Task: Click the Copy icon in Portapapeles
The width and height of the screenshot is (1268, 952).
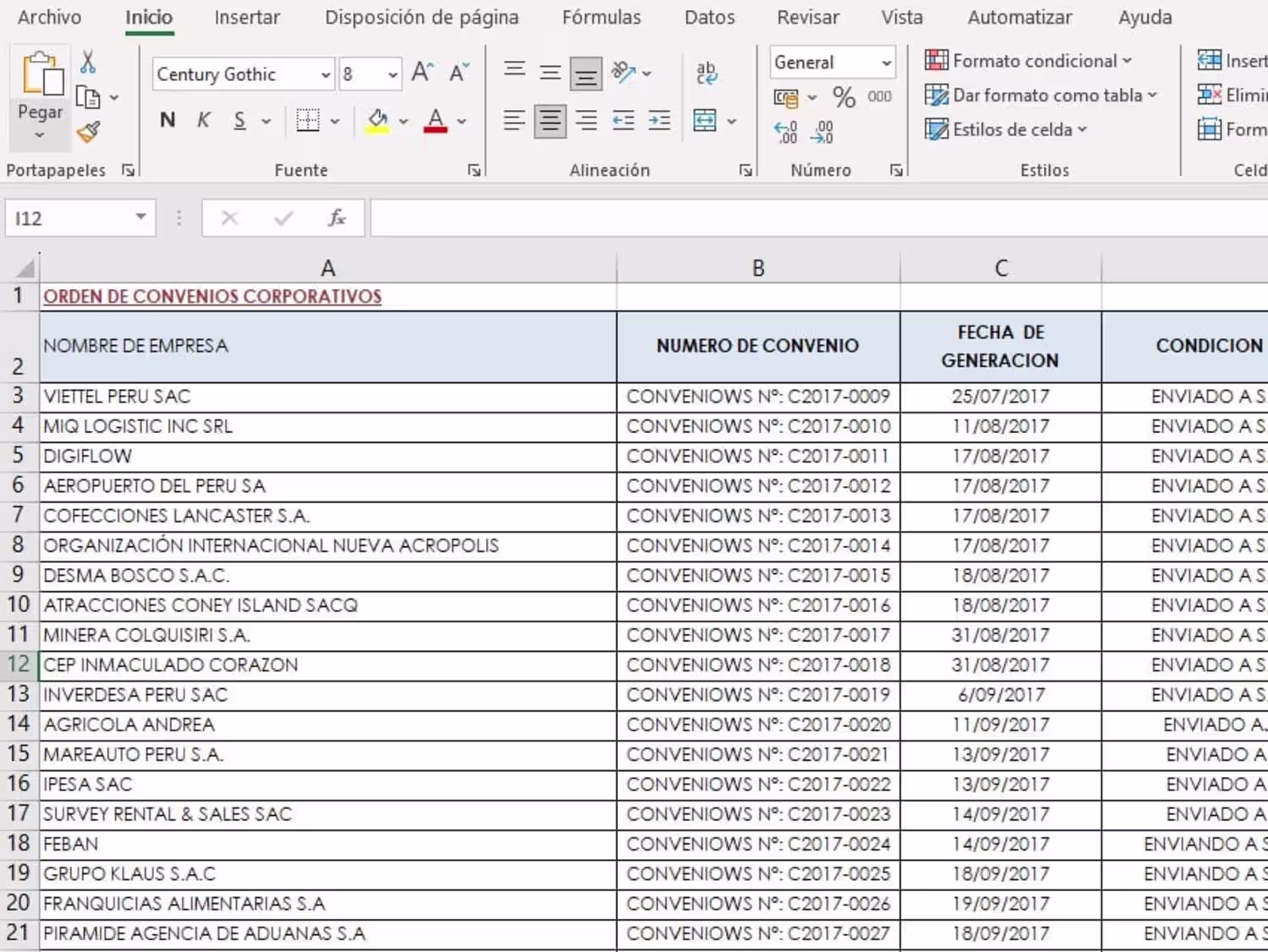Action: click(88, 97)
